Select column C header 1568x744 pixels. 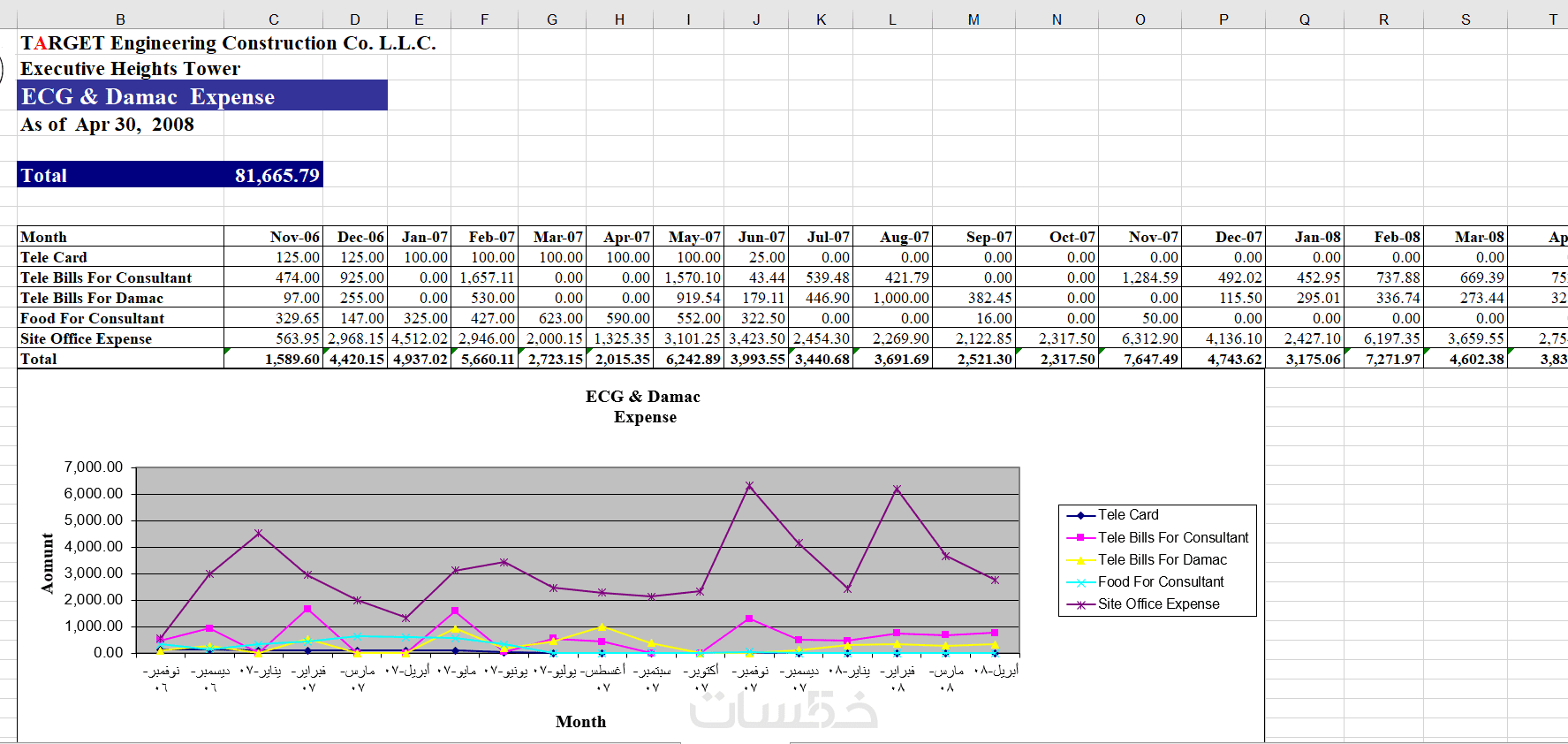[x=274, y=19]
